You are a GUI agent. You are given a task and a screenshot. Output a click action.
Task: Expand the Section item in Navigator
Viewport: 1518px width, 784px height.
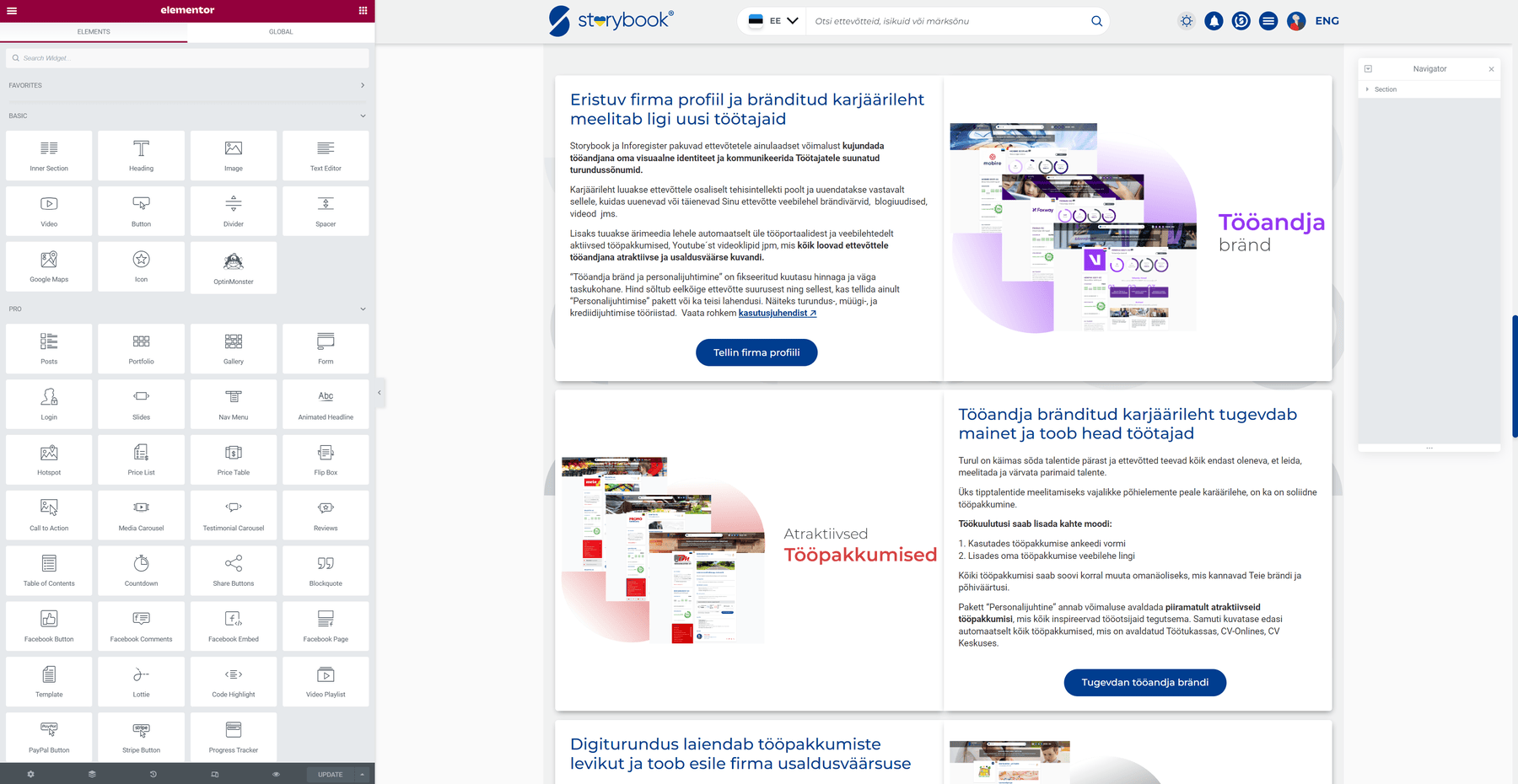(1367, 89)
